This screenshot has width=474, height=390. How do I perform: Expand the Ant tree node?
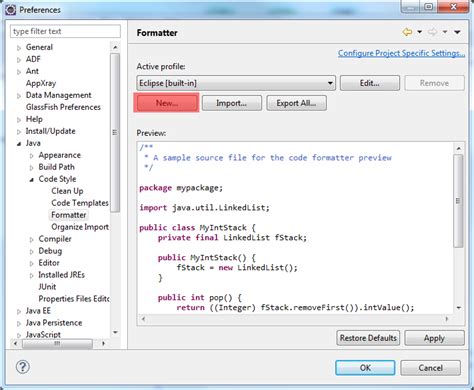[19, 72]
